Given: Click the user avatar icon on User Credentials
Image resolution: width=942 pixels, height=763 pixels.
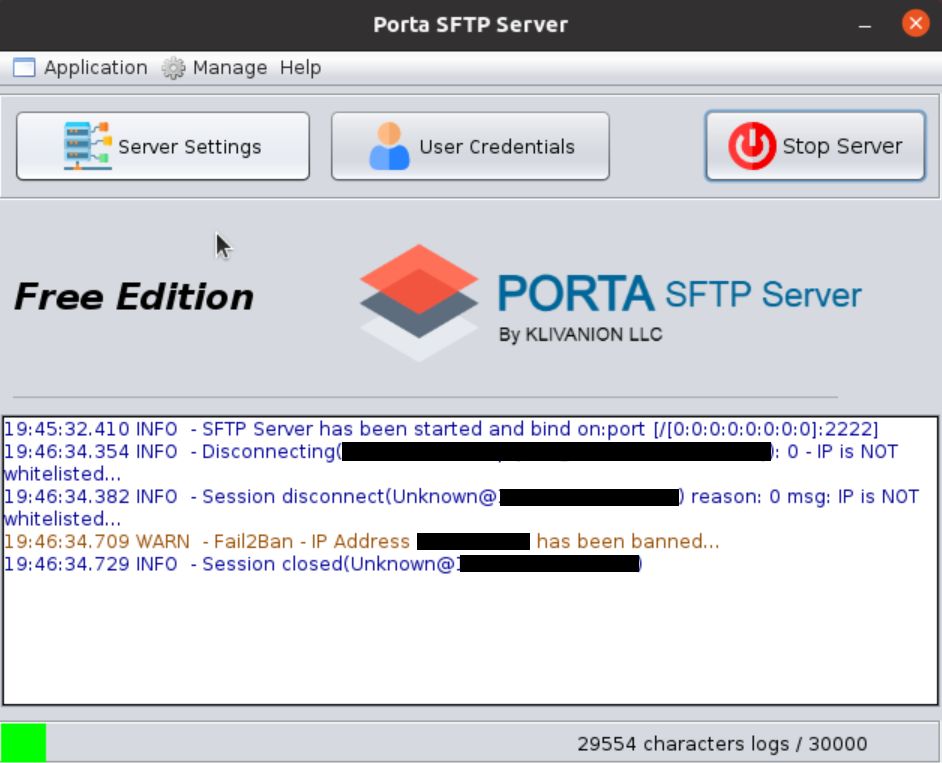Looking at the screenshot, I should pos(392,145).
